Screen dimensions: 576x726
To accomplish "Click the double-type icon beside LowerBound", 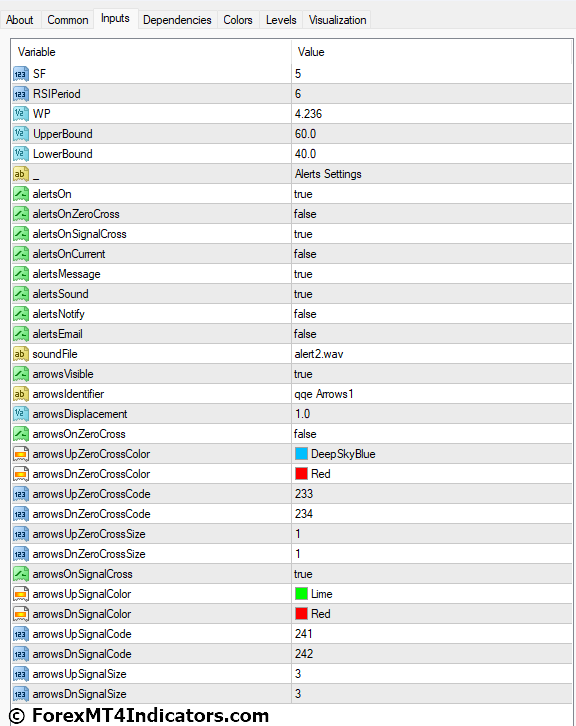I will [x=21, y=154].
